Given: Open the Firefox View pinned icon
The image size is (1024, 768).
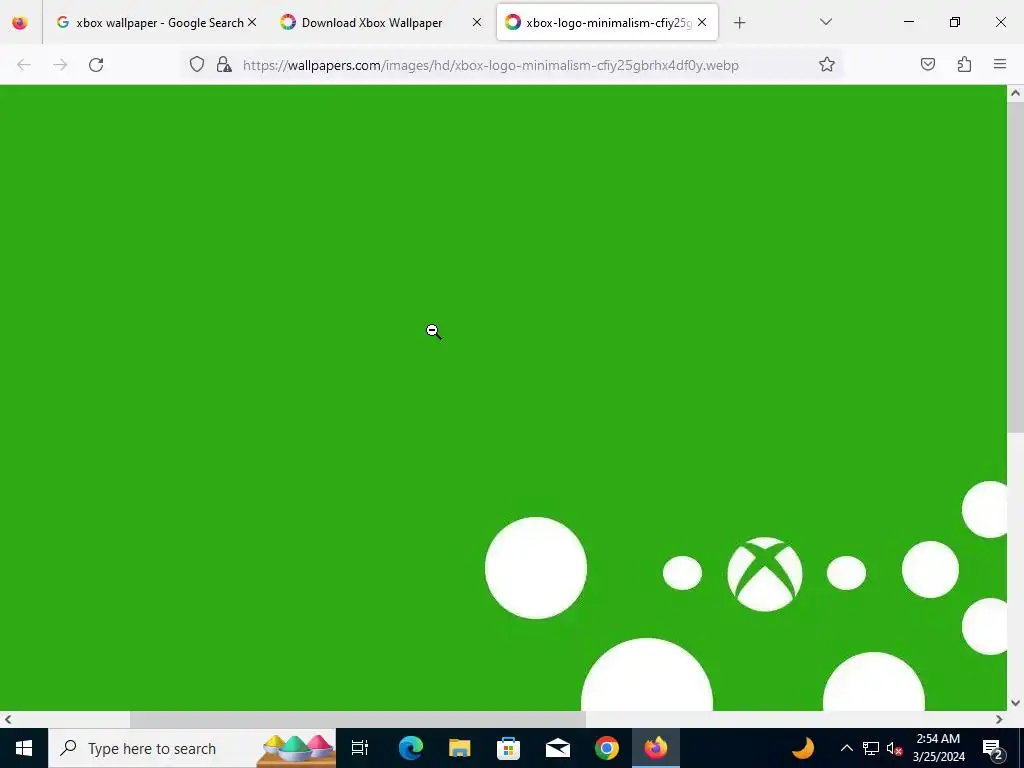Looking at the screenshot, I should coord(20,22).
